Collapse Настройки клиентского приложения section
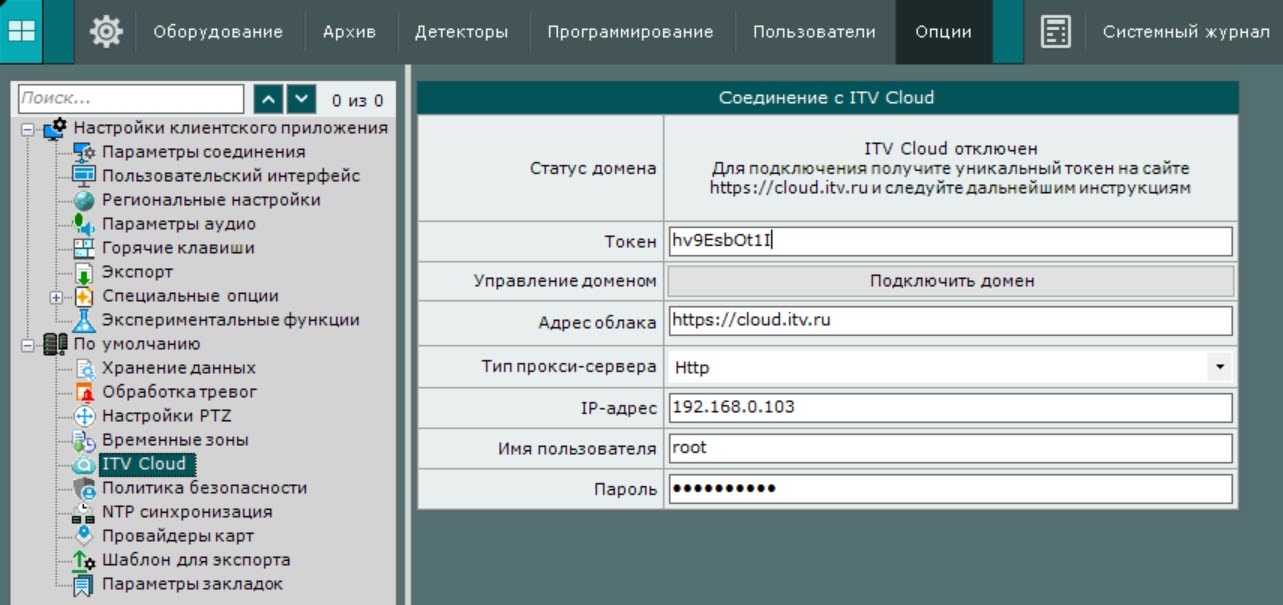The height and width of the screenshot is (605, 1283). [x=27, y=129]
